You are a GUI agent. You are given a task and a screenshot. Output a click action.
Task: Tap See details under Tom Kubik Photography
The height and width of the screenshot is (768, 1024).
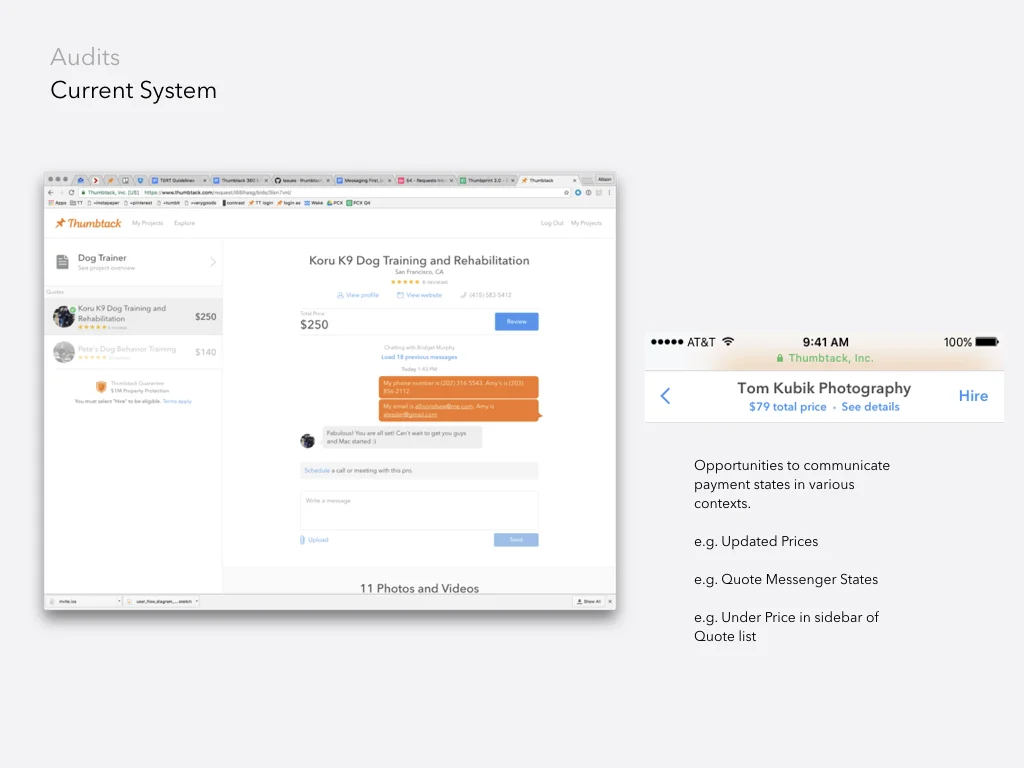pyautogui.click(x=870, y=407)
